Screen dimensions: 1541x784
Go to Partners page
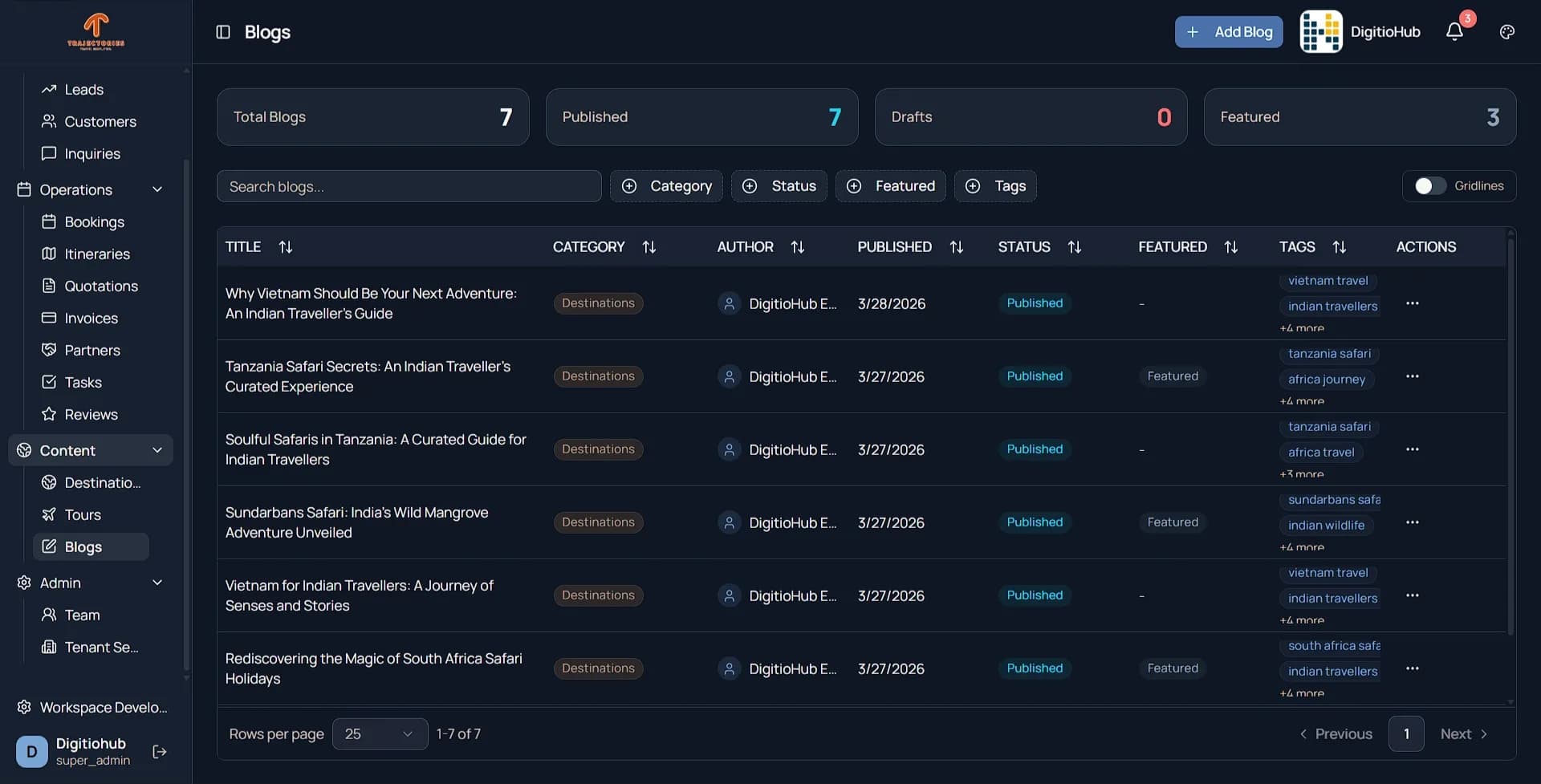click(90, 350)
